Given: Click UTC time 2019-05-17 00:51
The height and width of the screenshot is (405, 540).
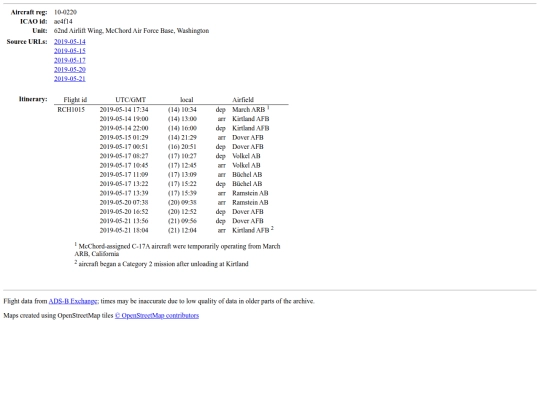Looking at the screenshot, I should 124,147.
